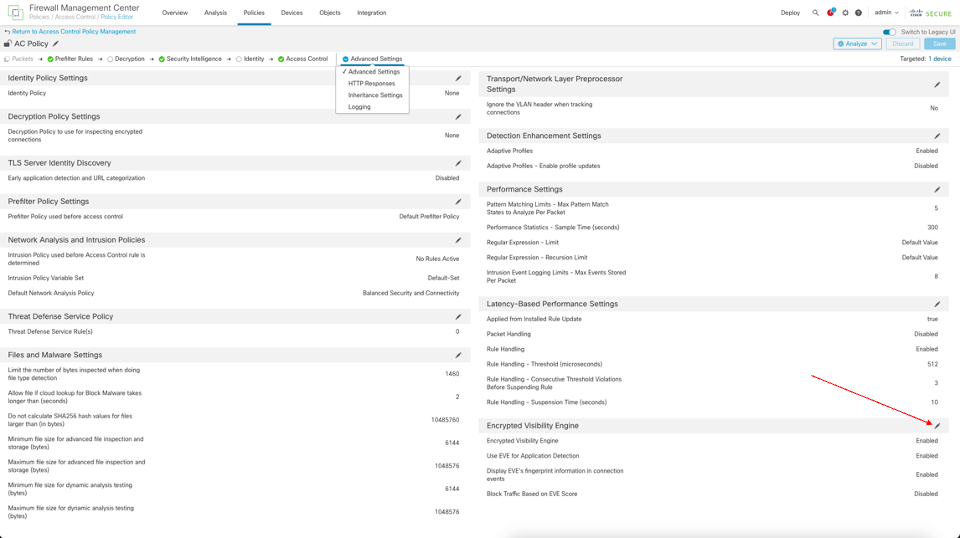Open the Analyze dropdown
This screenshot has height=538, width=960.
[x=857, y=43]
